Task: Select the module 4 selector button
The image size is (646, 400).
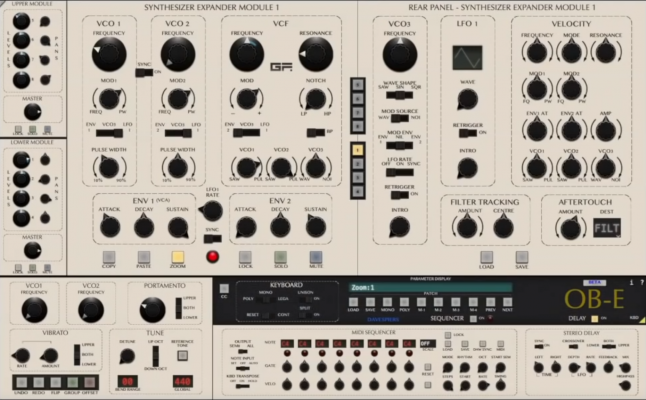Action: (x=358, y=191)
